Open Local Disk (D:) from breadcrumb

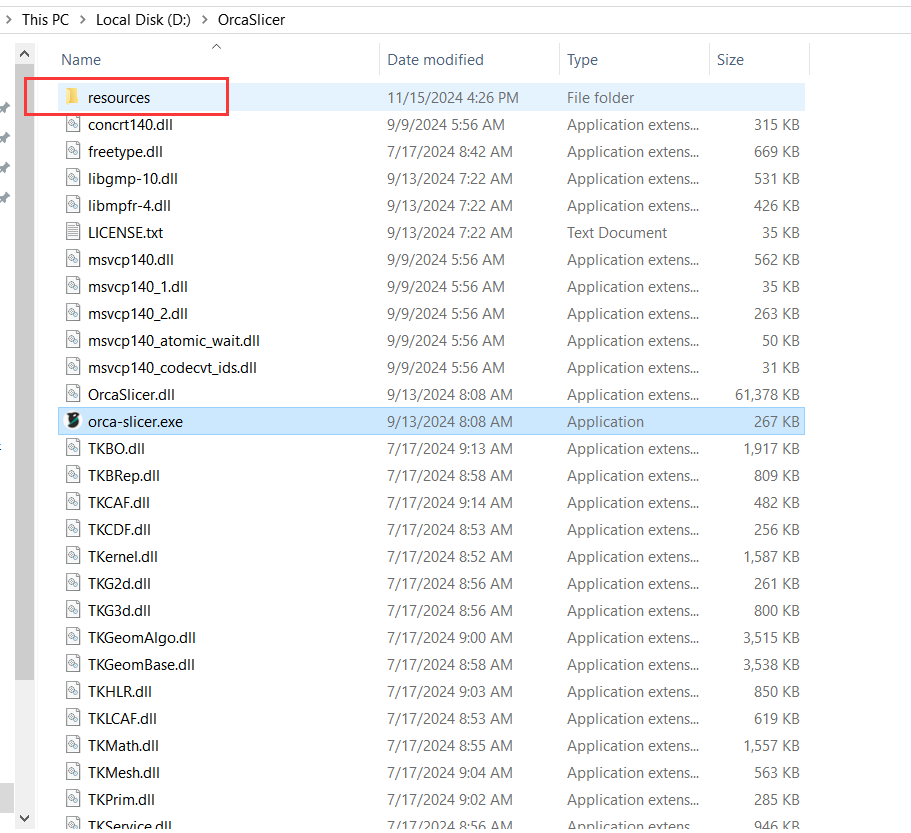[x=143, y=19]
